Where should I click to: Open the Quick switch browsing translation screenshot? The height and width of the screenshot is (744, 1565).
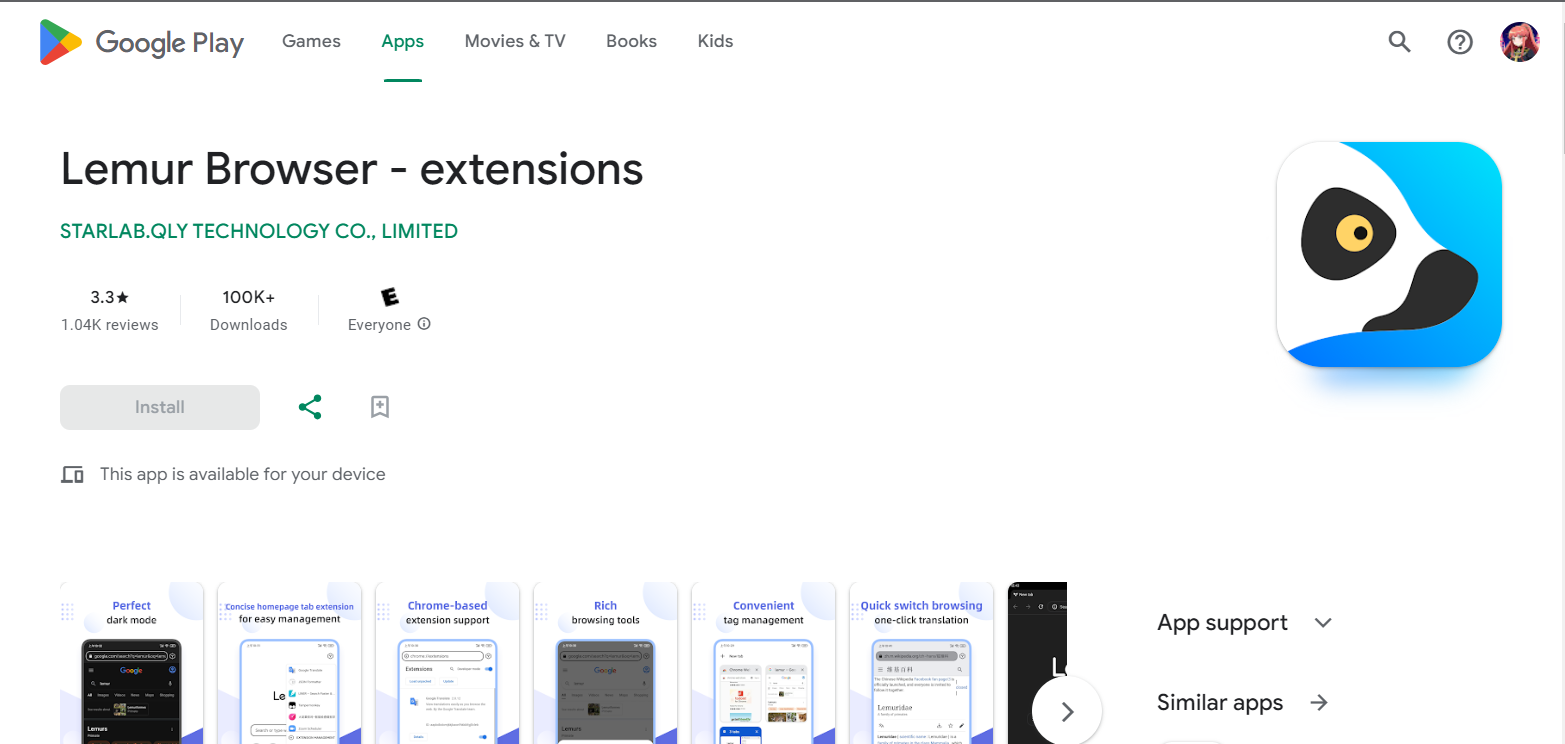coord(921,663)
